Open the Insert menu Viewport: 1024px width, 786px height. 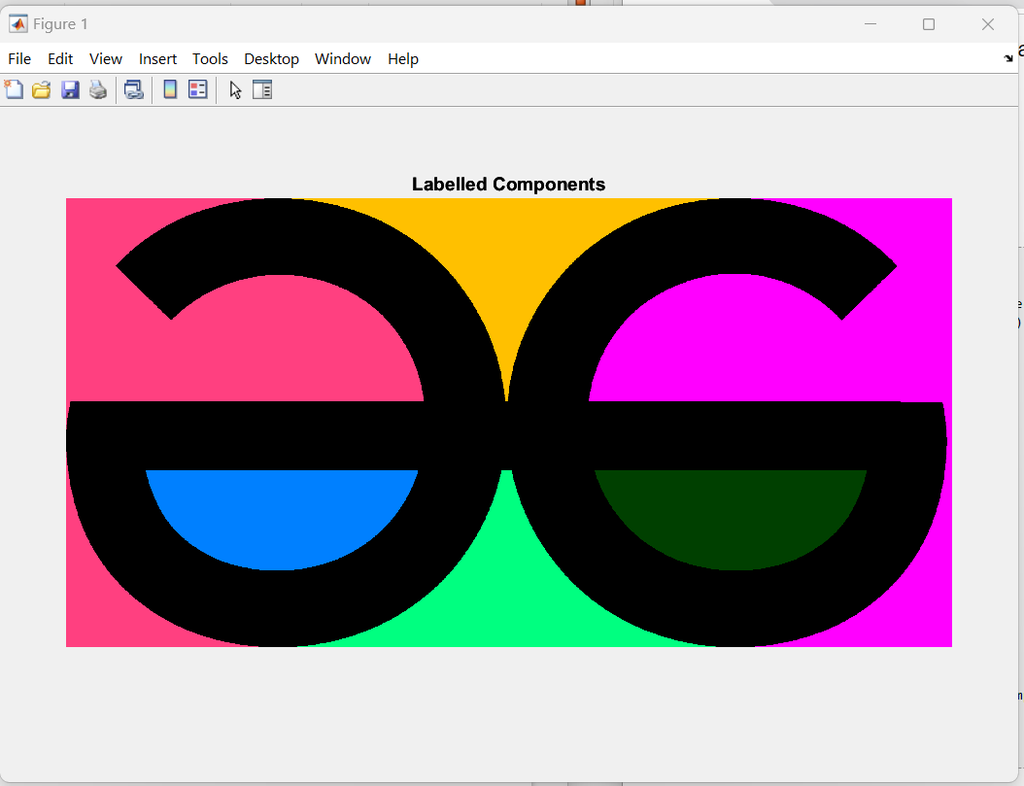157,59
